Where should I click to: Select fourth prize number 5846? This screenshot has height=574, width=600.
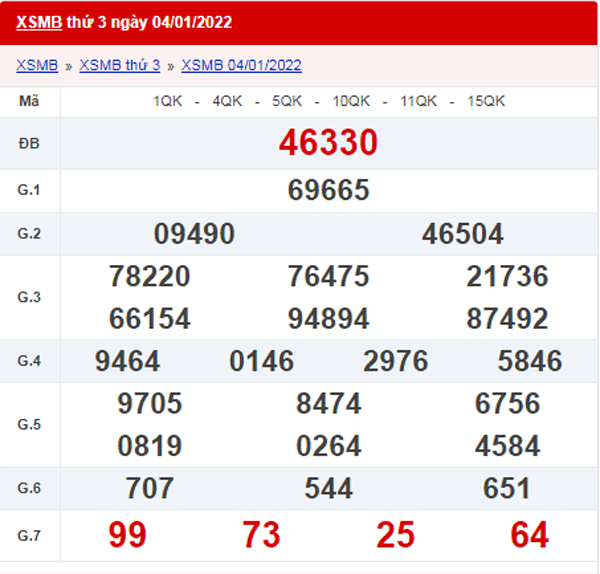[x=529, y=361]
